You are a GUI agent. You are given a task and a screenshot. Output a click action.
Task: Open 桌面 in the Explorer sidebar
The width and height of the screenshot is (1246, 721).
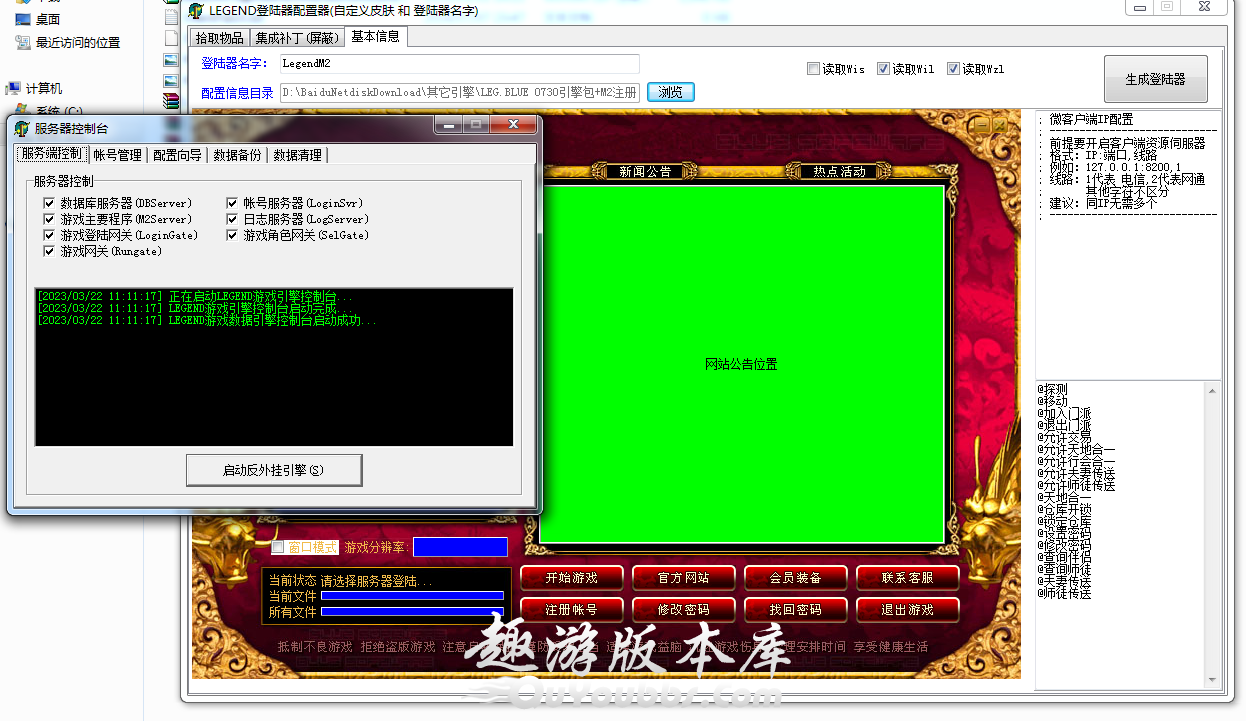47,19
